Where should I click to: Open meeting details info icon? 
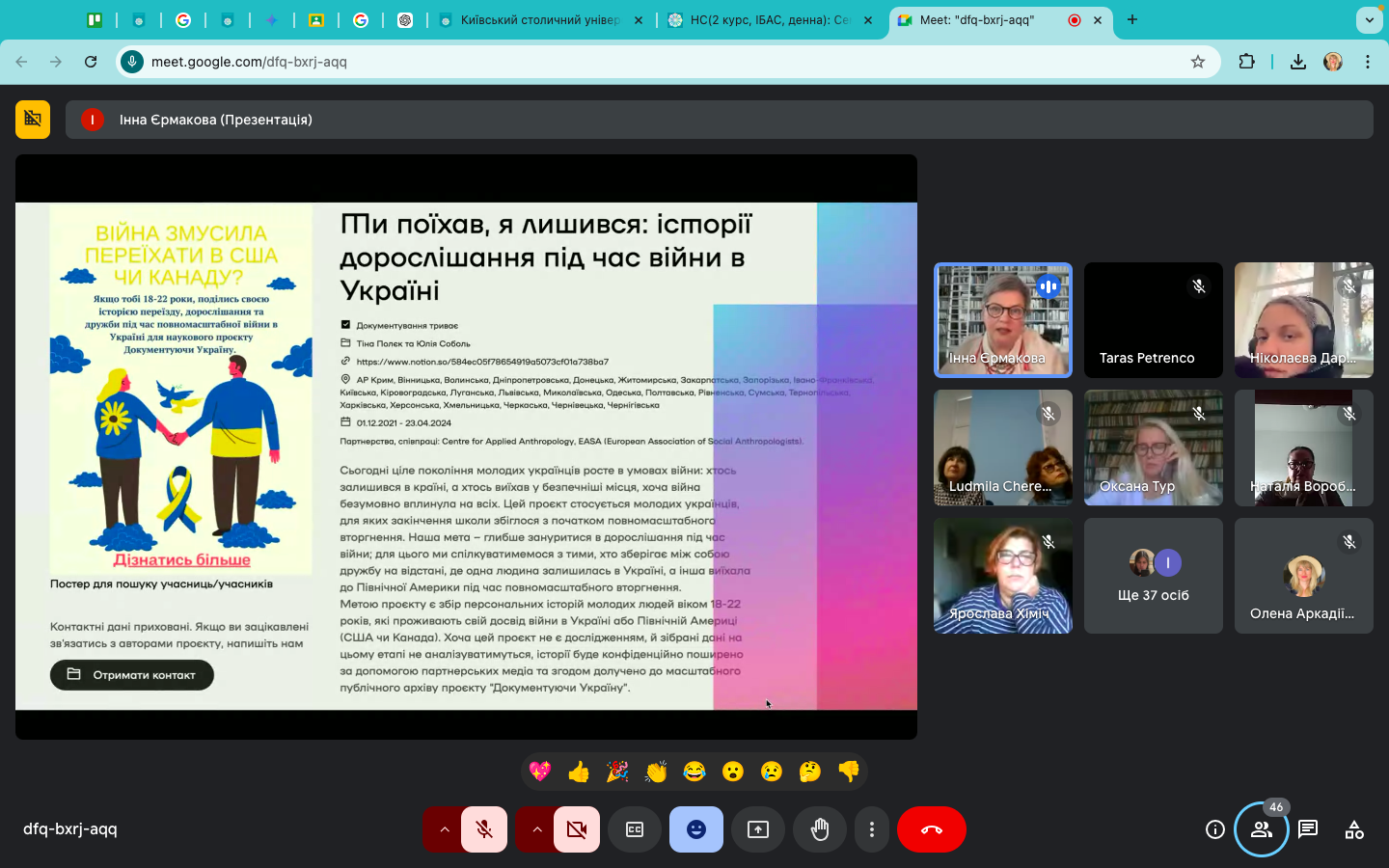[1215, 829]
